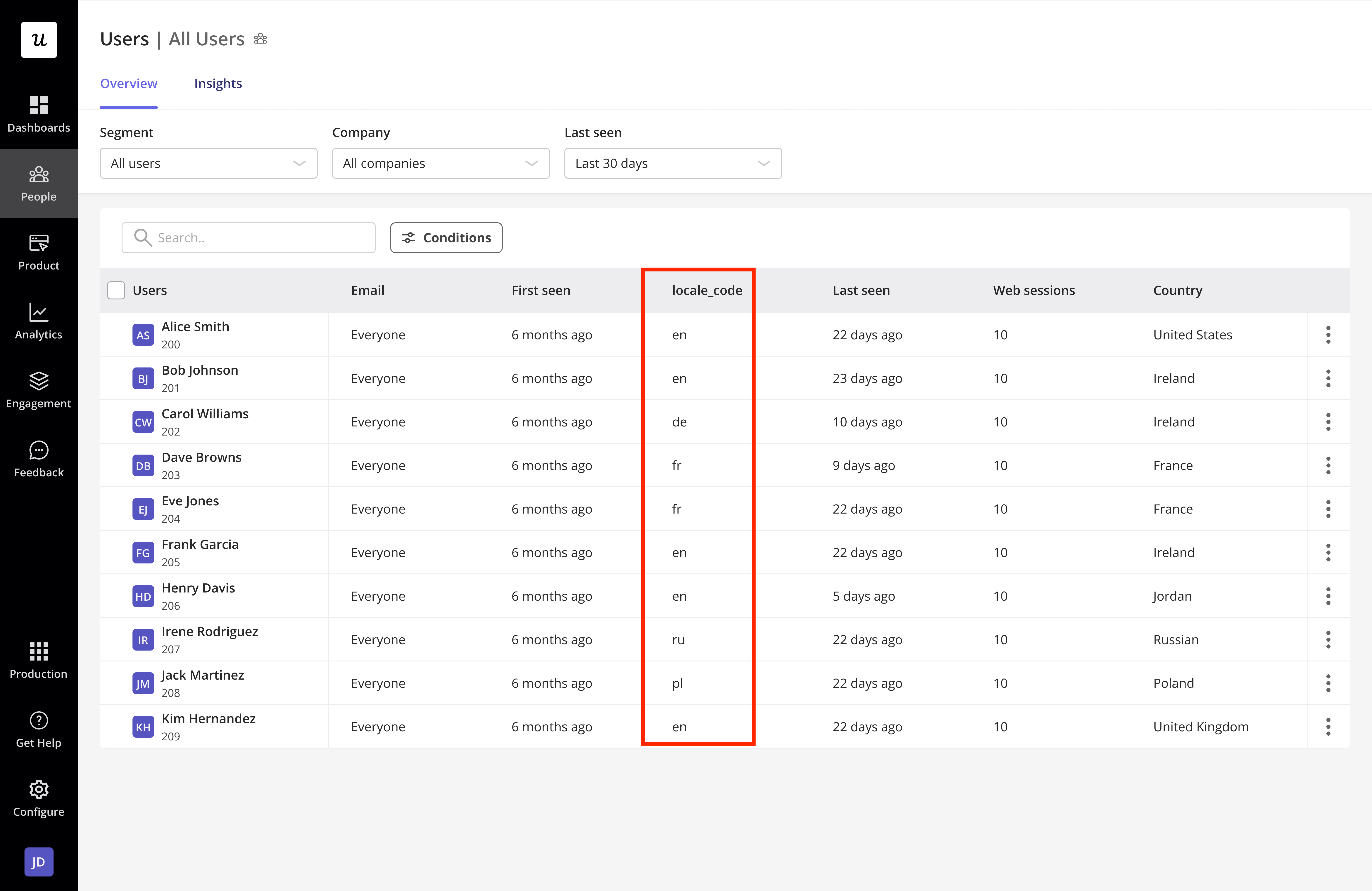Click the AS avatar for Alice Smith
The height and width of the screenshot is (891, 1372).
coord(143,335)
